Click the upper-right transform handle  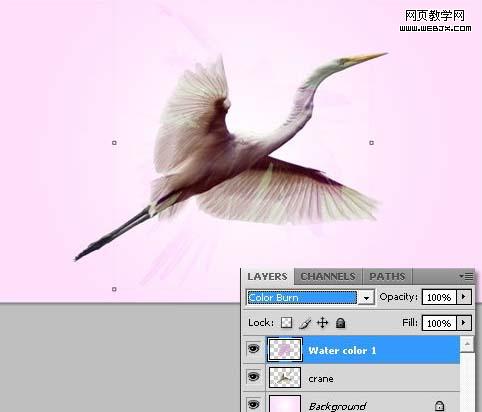pyautogui.click(x=372, y=143)
